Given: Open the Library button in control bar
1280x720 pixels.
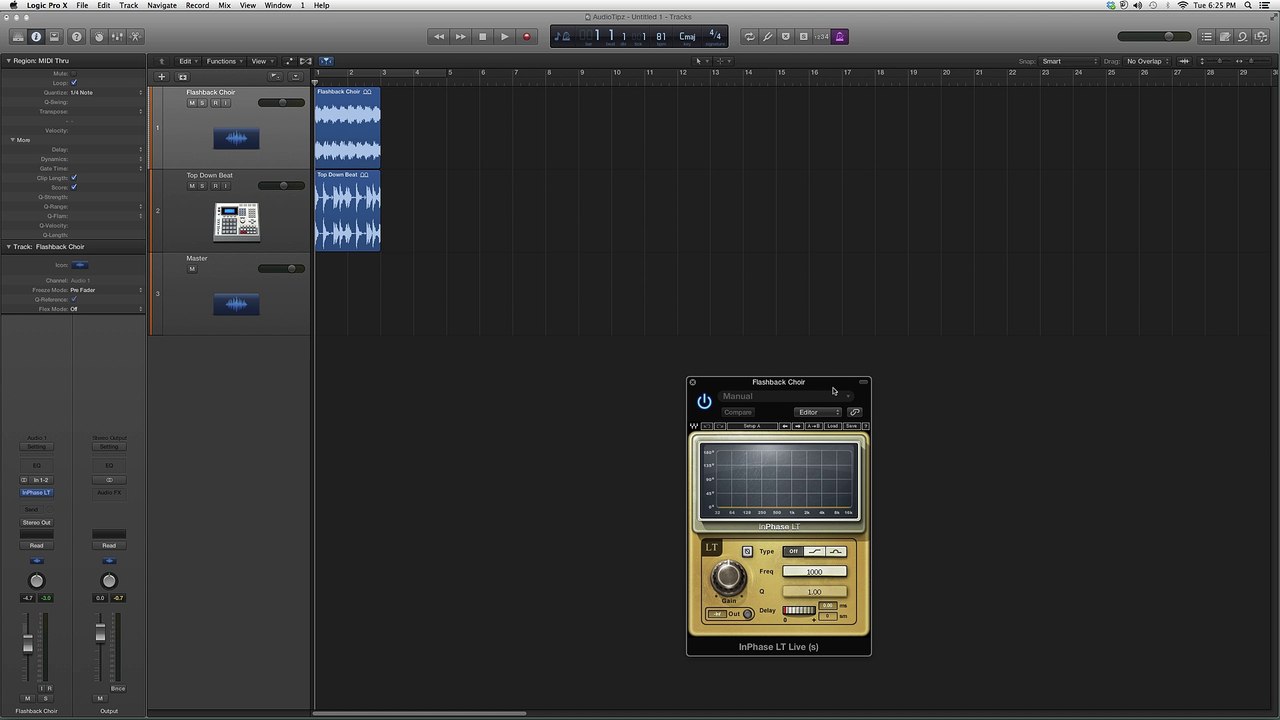Looking at the screenshot, I should pyautogui.click(x=18, y=37).
